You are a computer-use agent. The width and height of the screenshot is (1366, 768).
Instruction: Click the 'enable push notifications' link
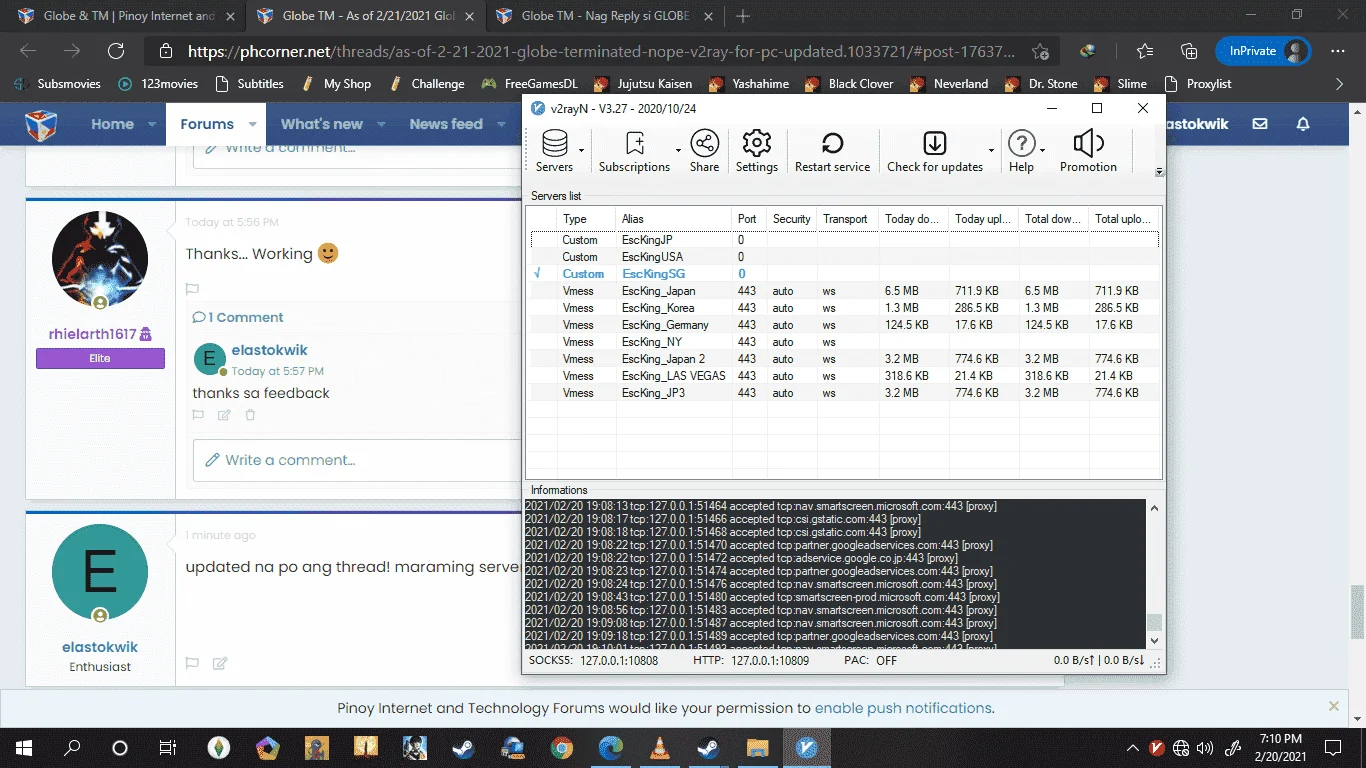point(903,708)
